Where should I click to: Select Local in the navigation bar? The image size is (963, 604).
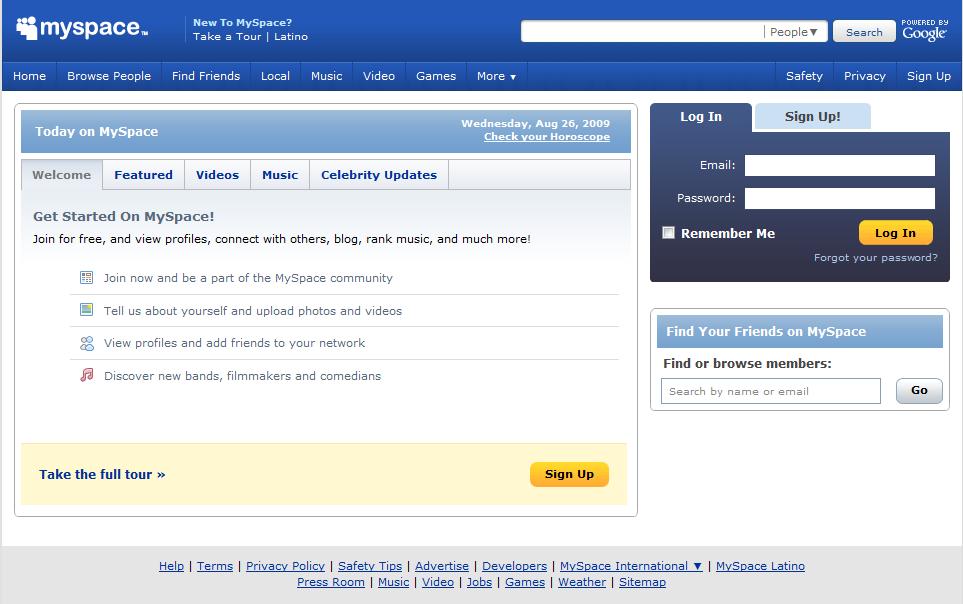275,76
